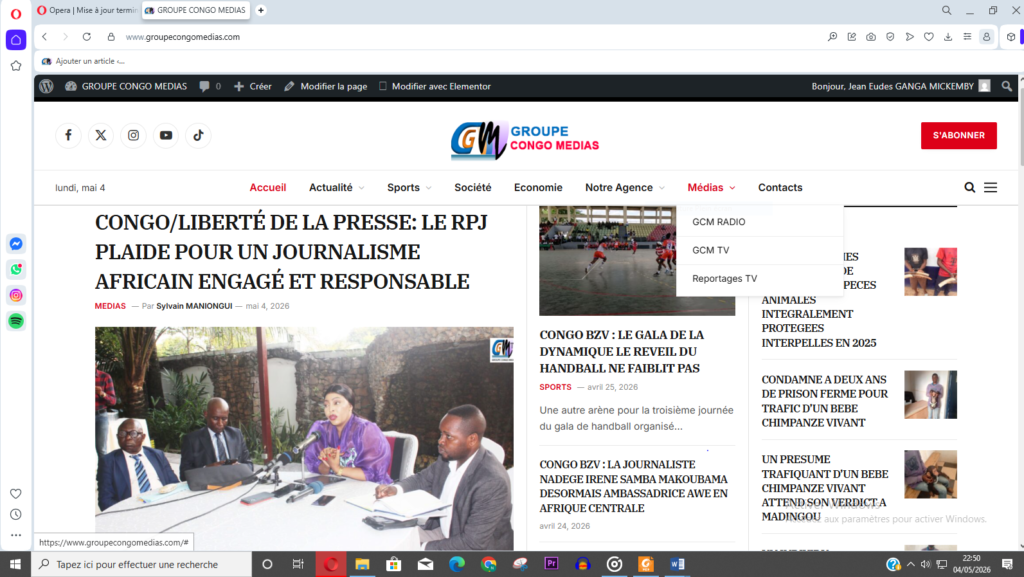Open Opera sidebar three-dots settings
Viewport: 1024px width, 577px height.
[16, 535]
